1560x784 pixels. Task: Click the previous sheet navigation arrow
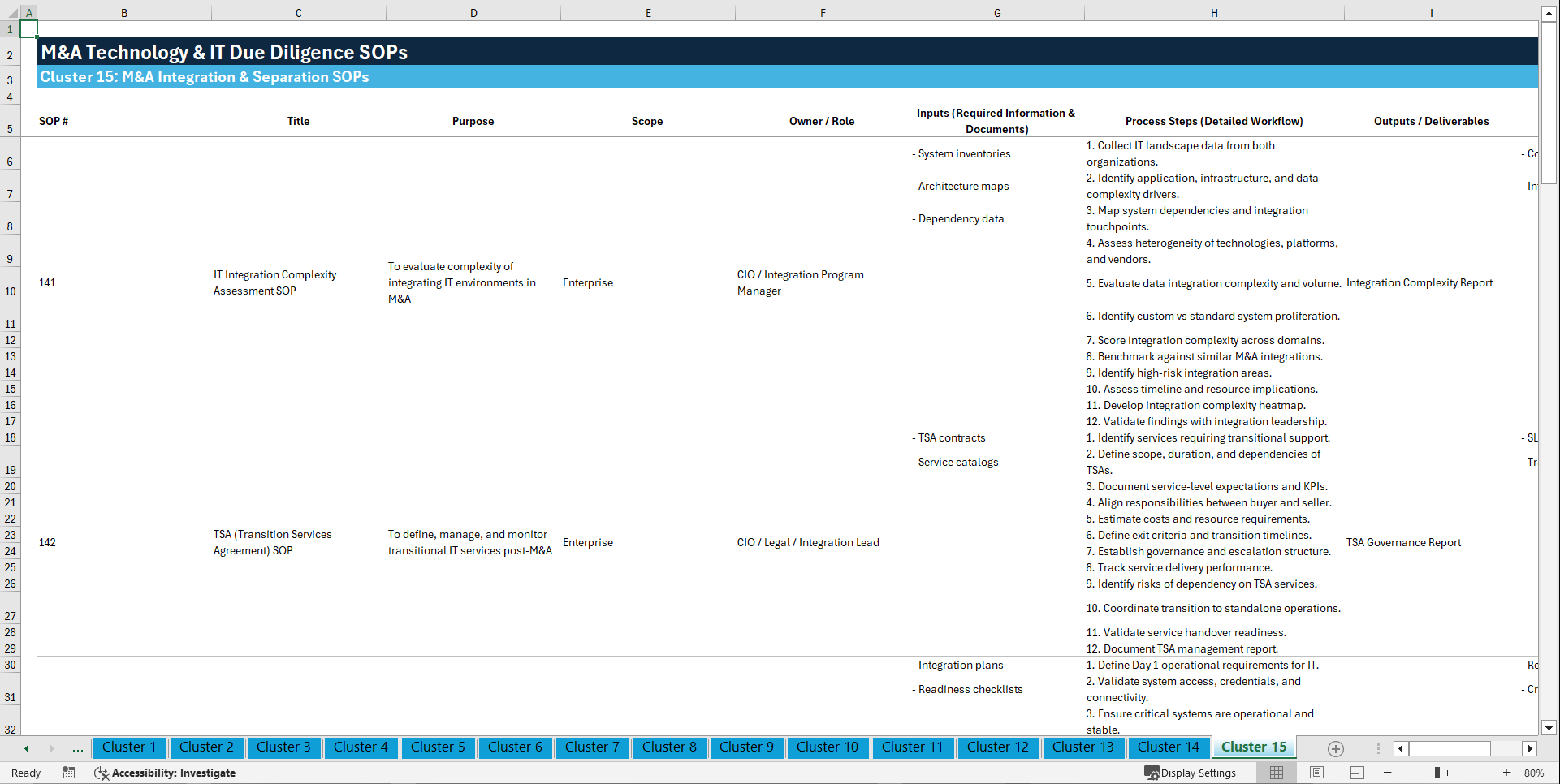[x=27, y=747]
